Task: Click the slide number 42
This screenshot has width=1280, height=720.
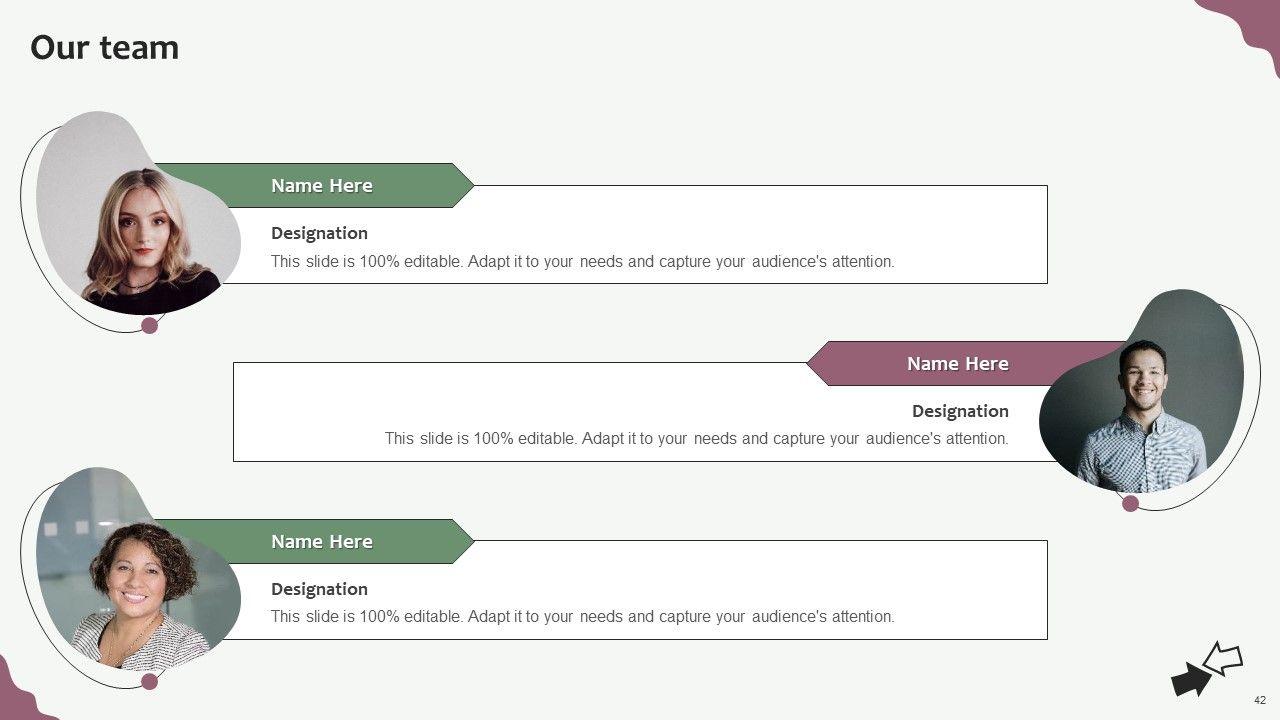Action: coord(1260,700)
